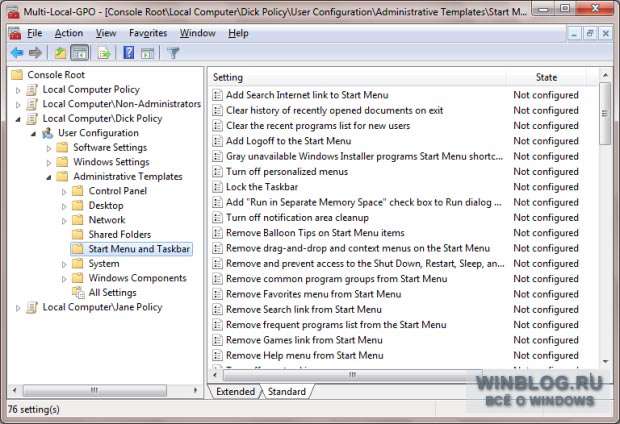Click the Console Root folder icon

coord(17,75)
